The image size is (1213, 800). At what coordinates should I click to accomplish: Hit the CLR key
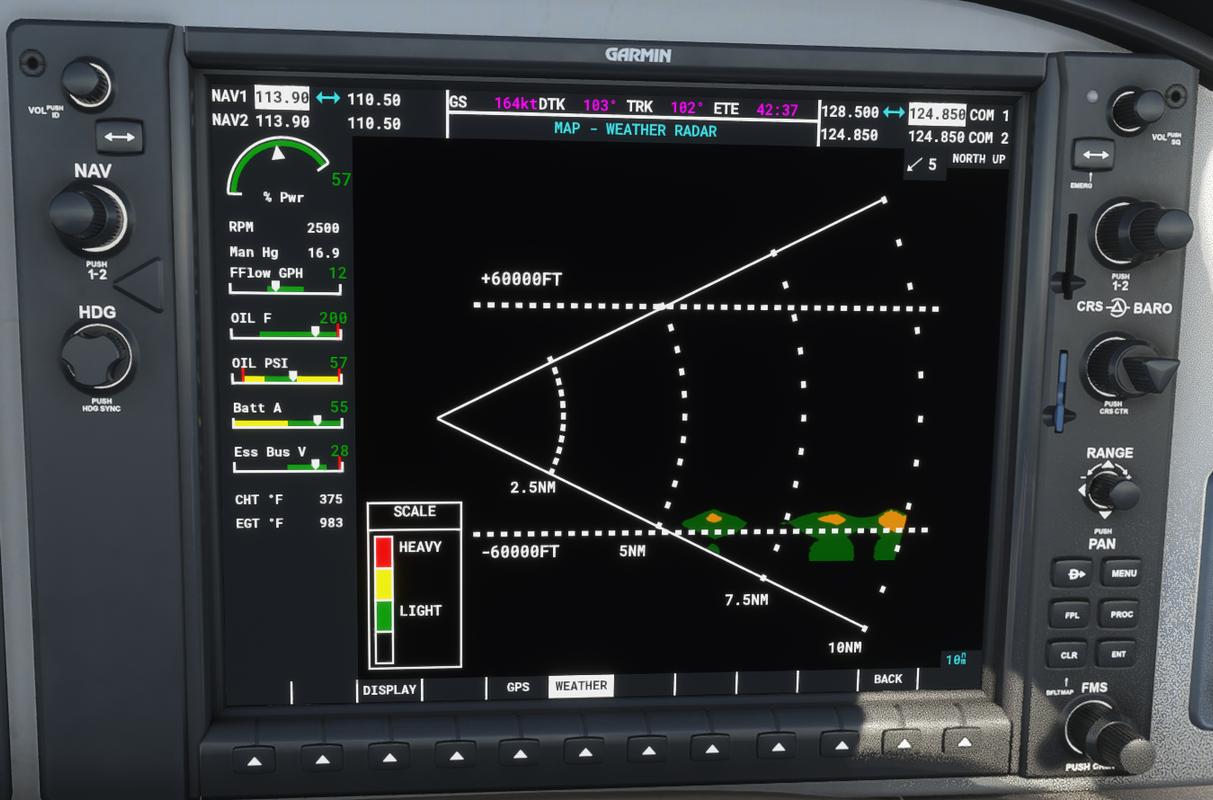(1069, 656)
